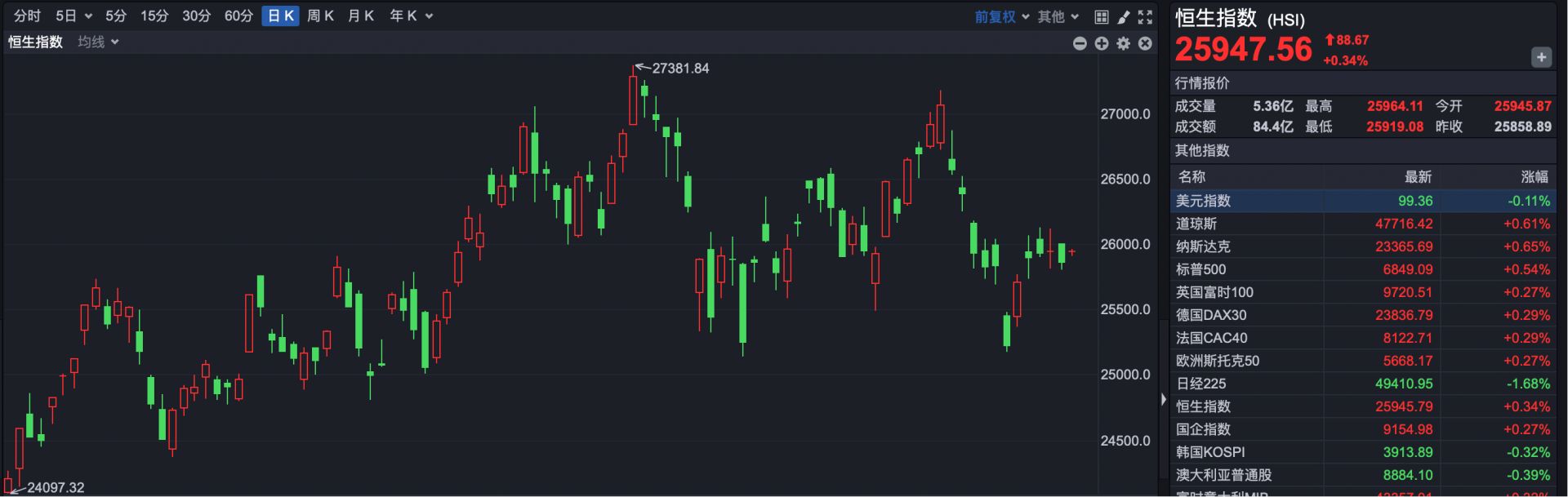
Task: Open the 日经225 index row
Action: click(1200, 384)
